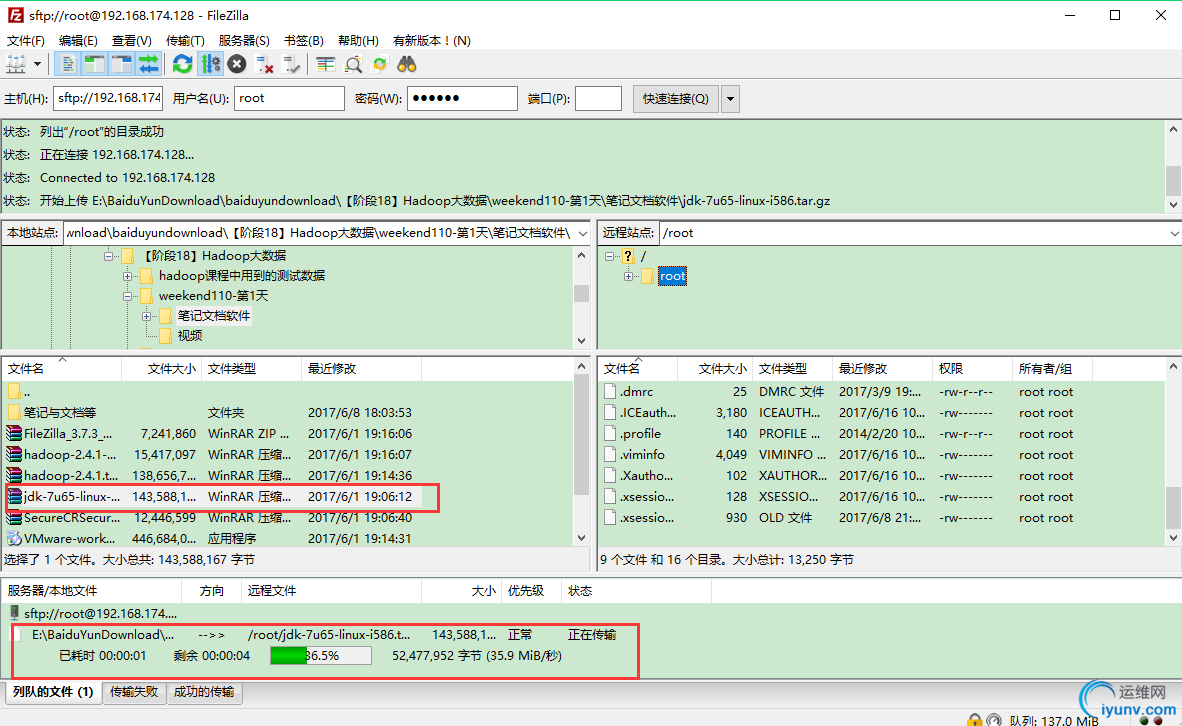Search for files with binoculars icon
Viewport: 1182px width, 726px height.
pyautogui.click(x=407, y=65)
